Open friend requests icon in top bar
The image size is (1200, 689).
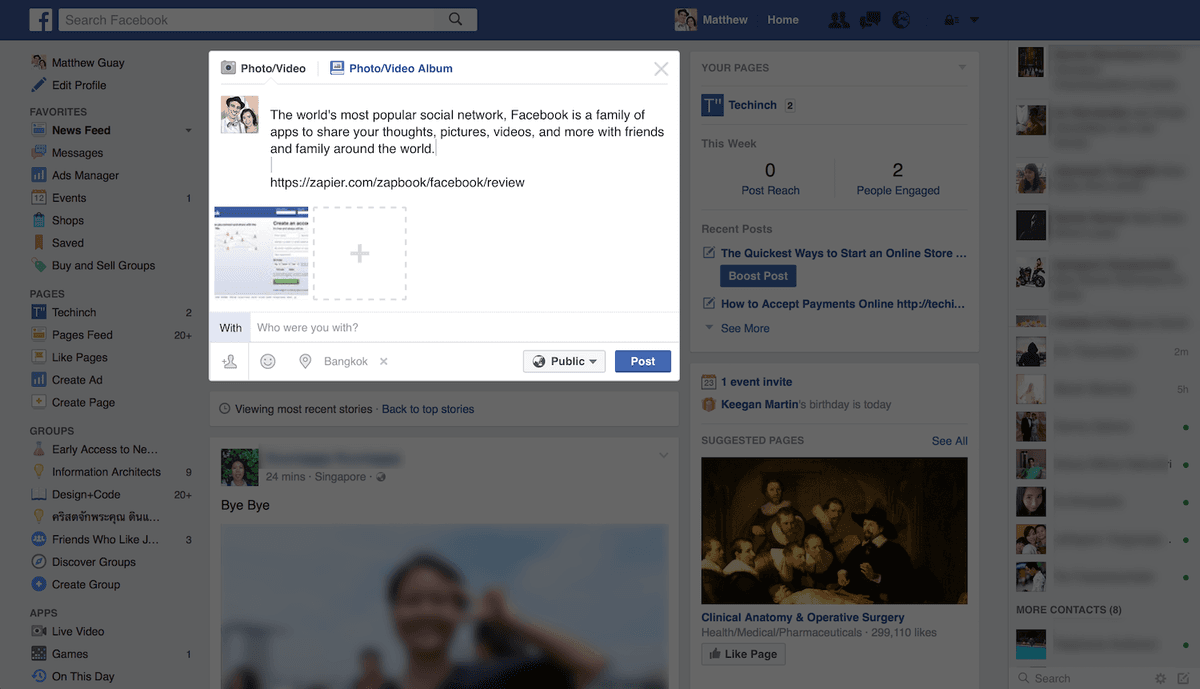839,20
